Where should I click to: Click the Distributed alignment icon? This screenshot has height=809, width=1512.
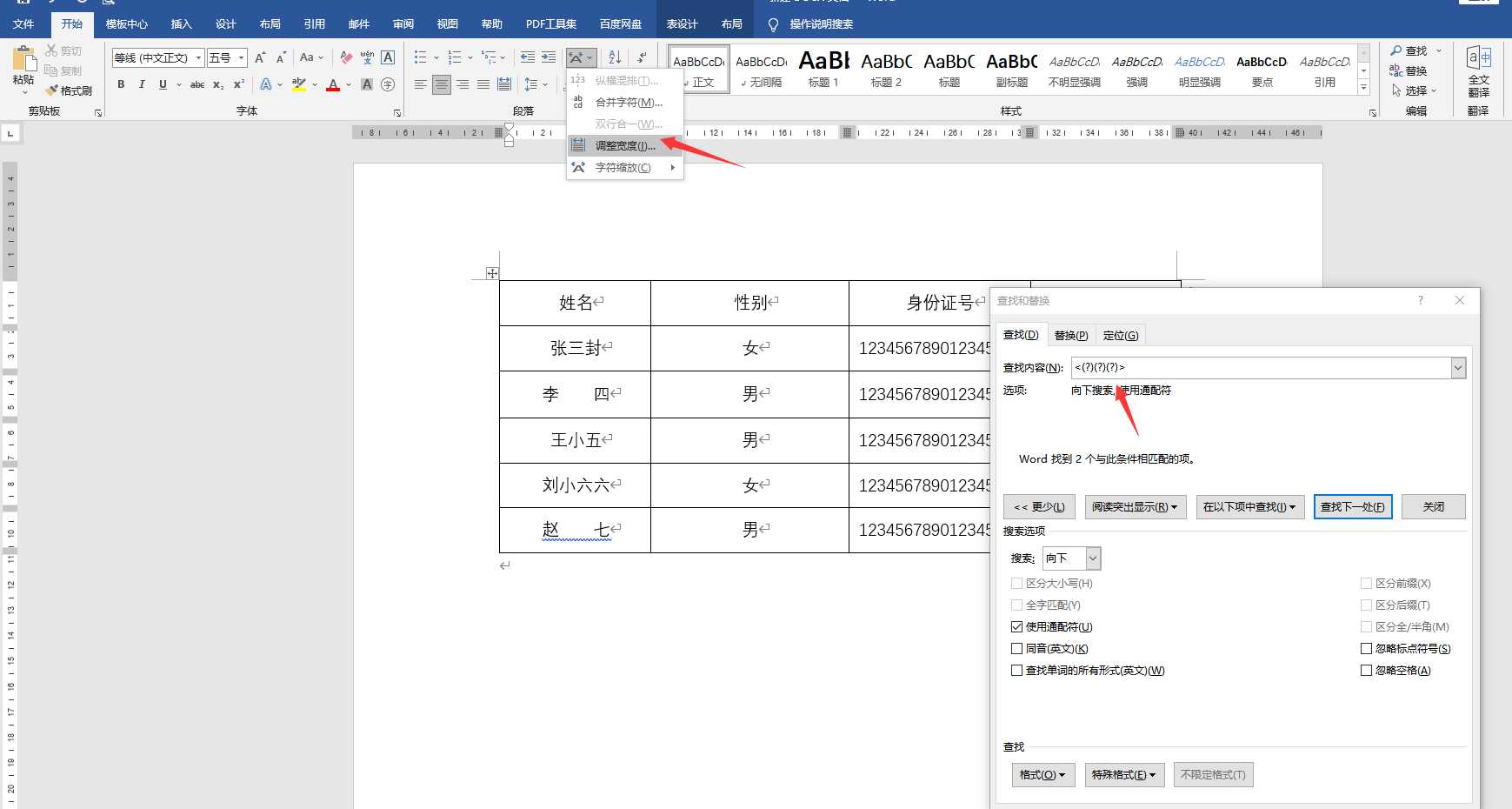click(504, 84)
